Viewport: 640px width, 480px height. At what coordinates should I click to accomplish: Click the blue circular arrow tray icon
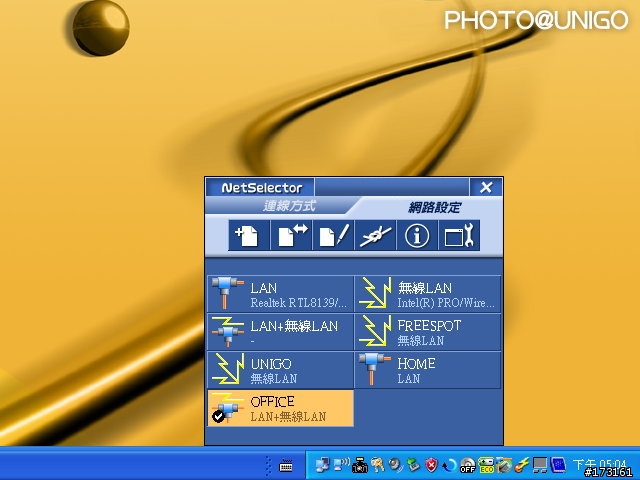point(449,465)
